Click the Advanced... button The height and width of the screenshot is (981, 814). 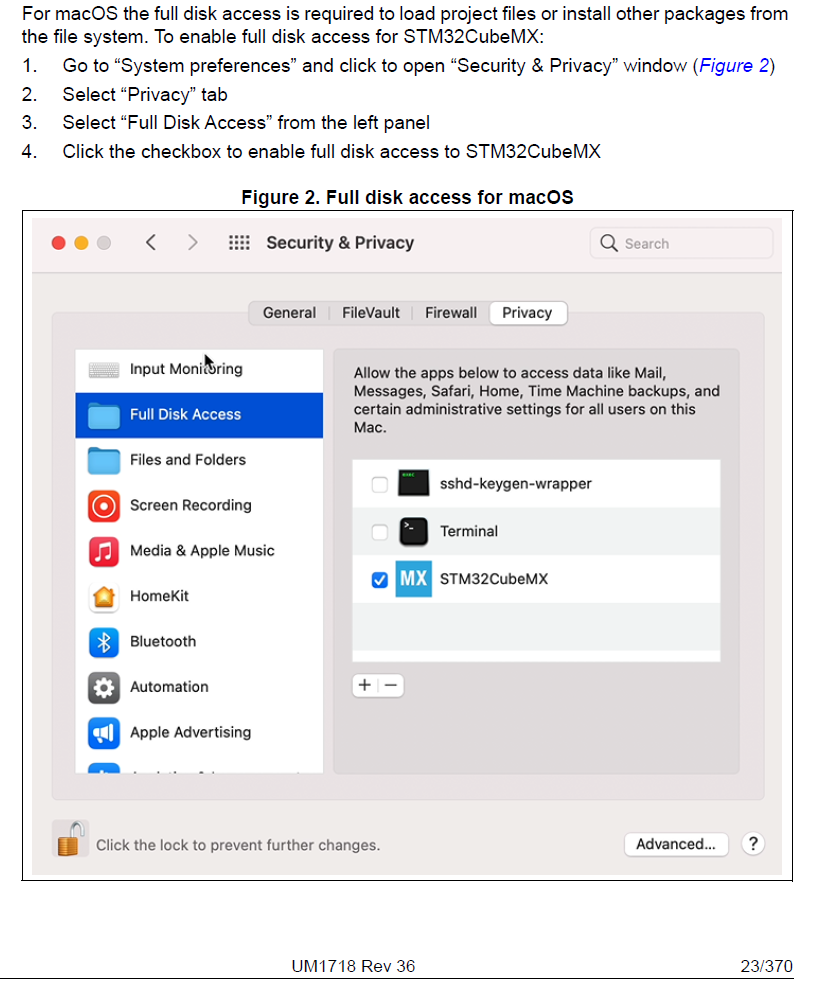click(676, 844)
